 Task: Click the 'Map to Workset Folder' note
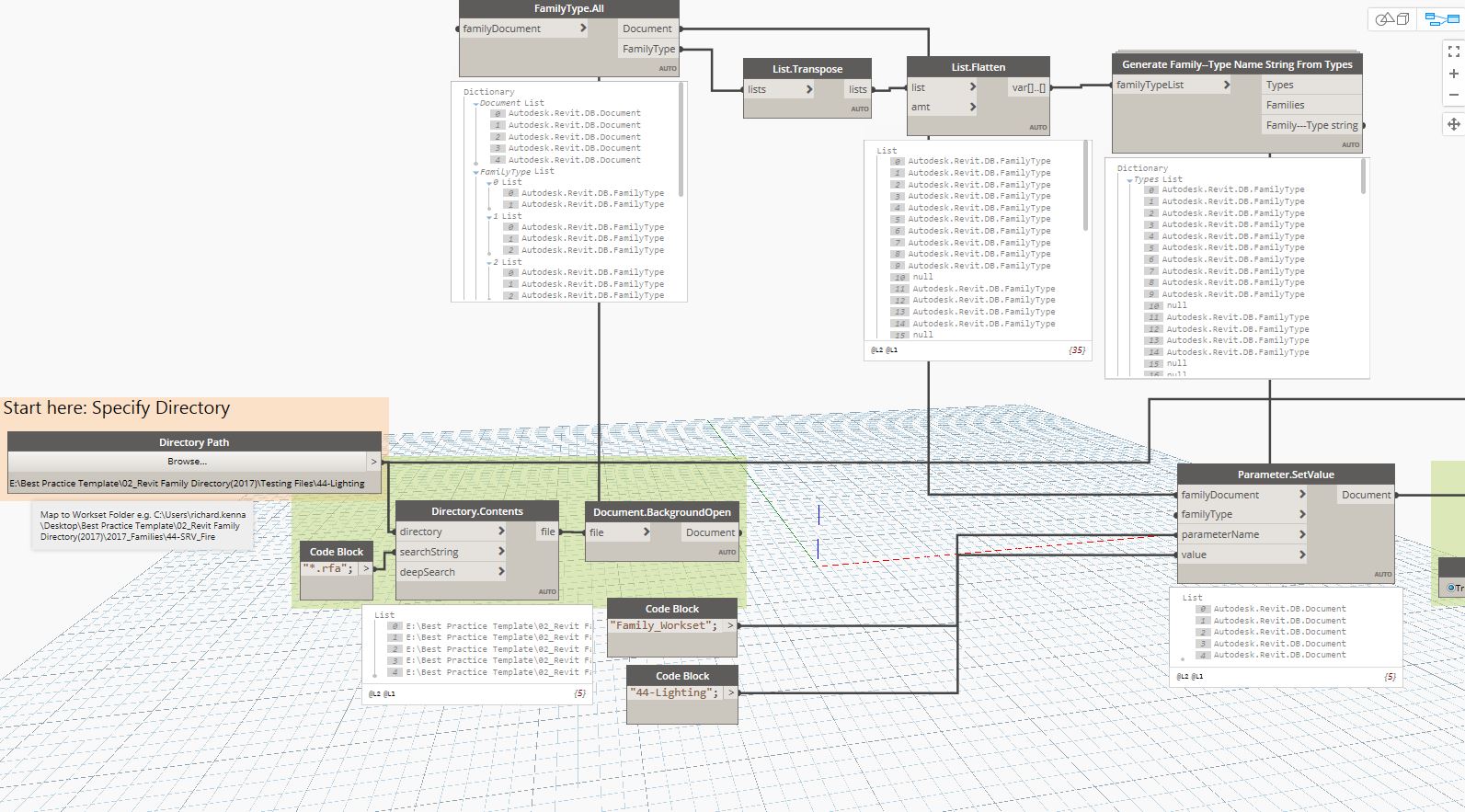143,525
